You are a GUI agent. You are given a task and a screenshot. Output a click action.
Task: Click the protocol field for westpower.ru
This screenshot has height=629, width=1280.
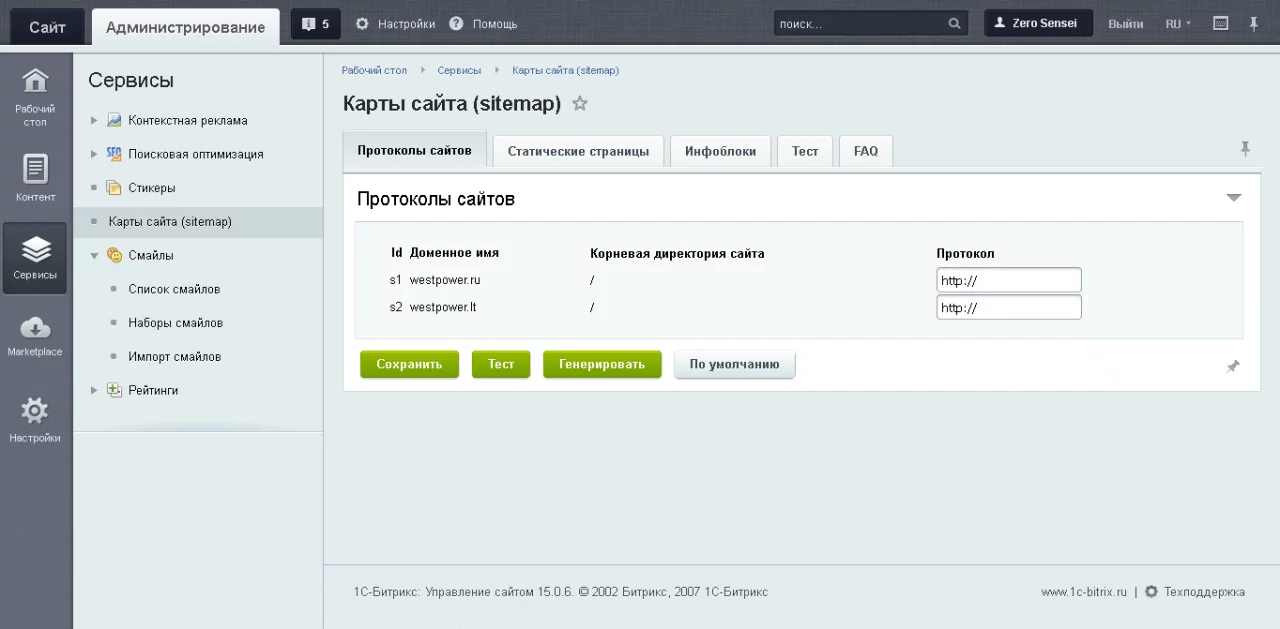pos(1008,281)
